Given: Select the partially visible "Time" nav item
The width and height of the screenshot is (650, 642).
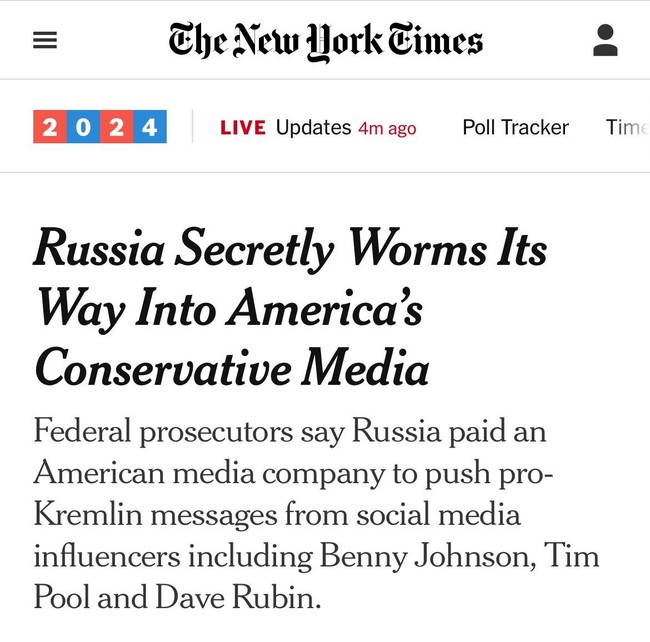Looking at the screenshot, I should (x=627, y=128).
